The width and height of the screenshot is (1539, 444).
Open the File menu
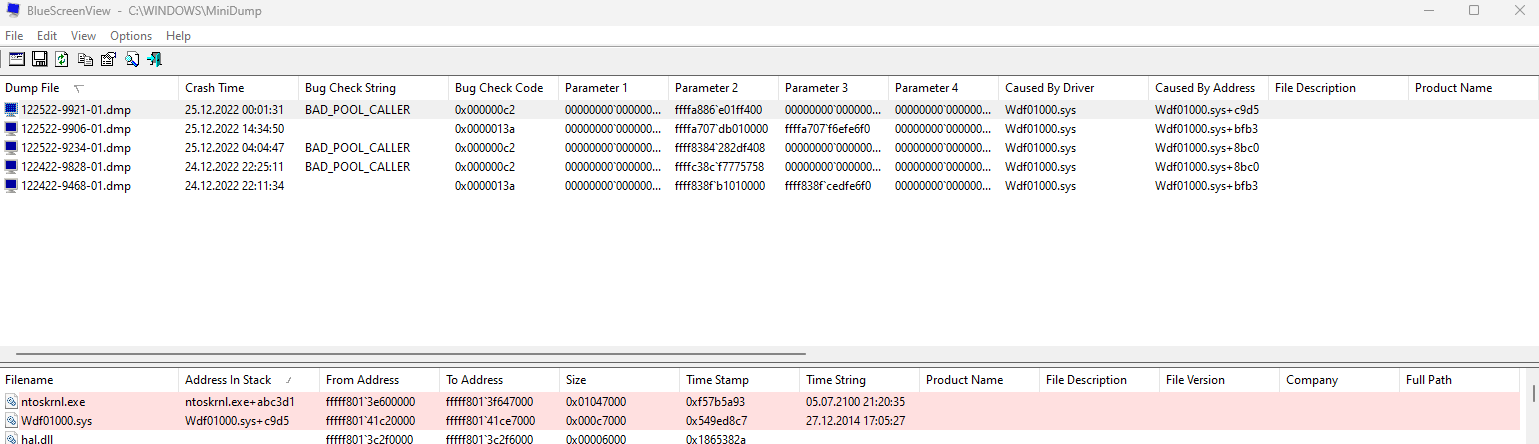pyautogui.click(x=14, y=36)
